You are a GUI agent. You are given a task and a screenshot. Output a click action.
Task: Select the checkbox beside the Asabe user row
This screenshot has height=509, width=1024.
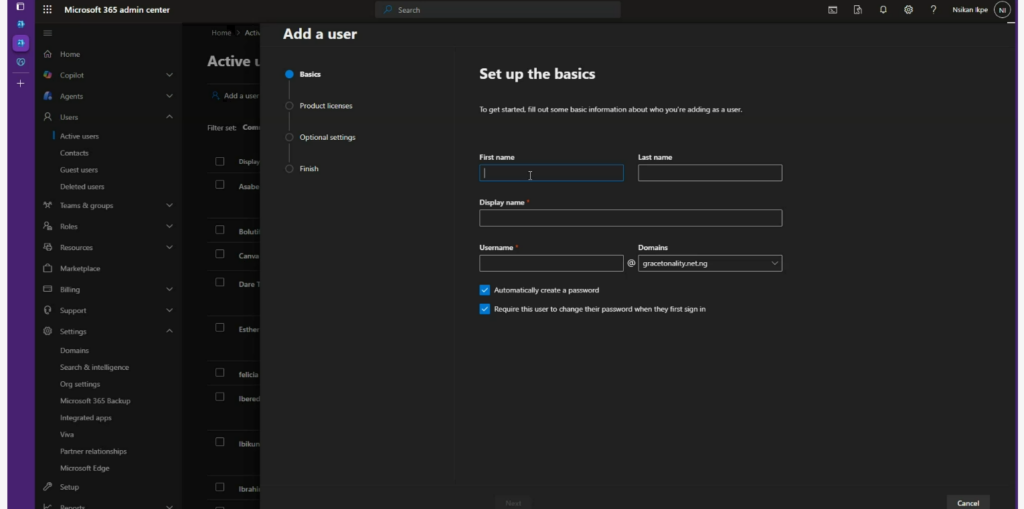pyautogui.click(x=220, y=184)
